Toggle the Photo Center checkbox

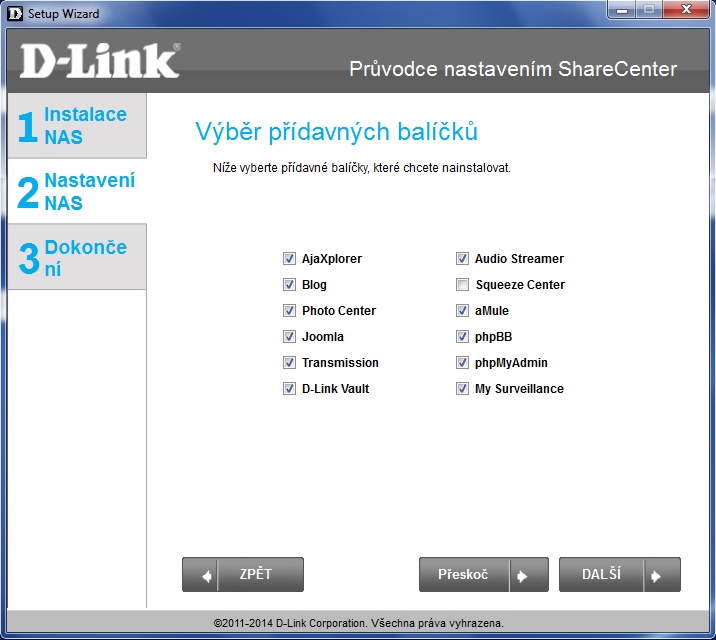(x=289, y=311)
